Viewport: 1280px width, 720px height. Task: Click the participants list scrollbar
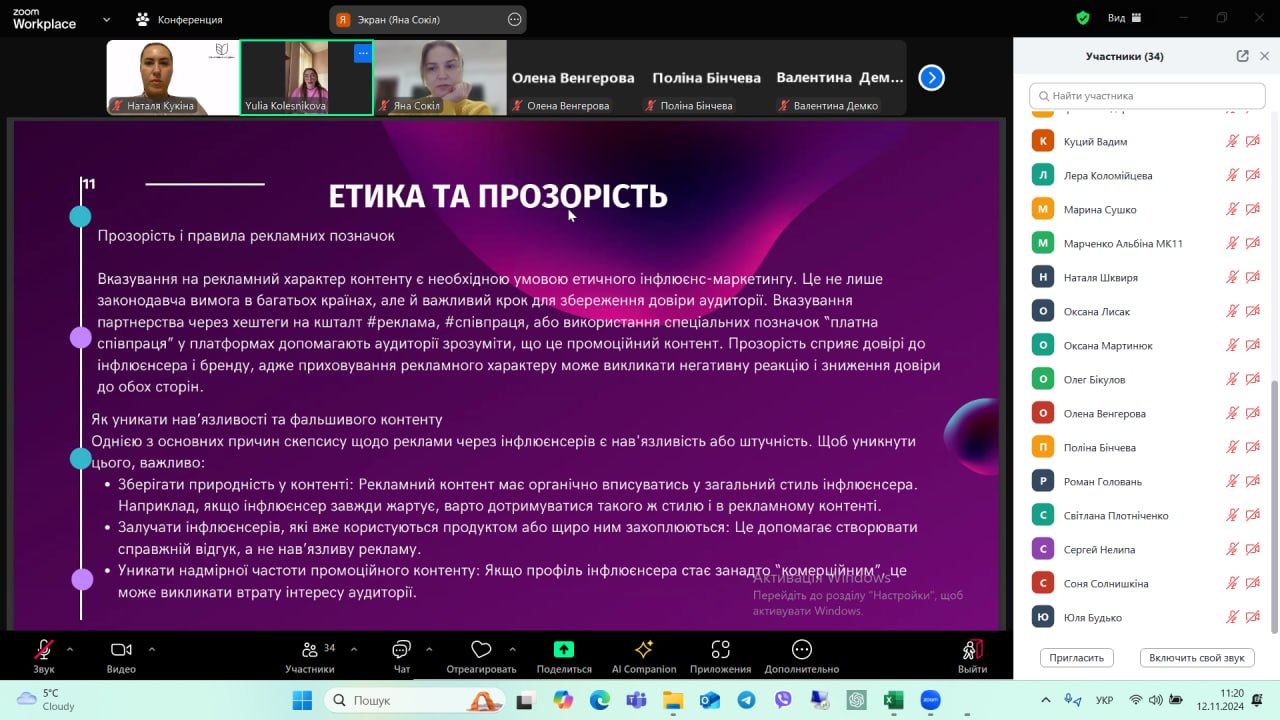point(1273,506)
